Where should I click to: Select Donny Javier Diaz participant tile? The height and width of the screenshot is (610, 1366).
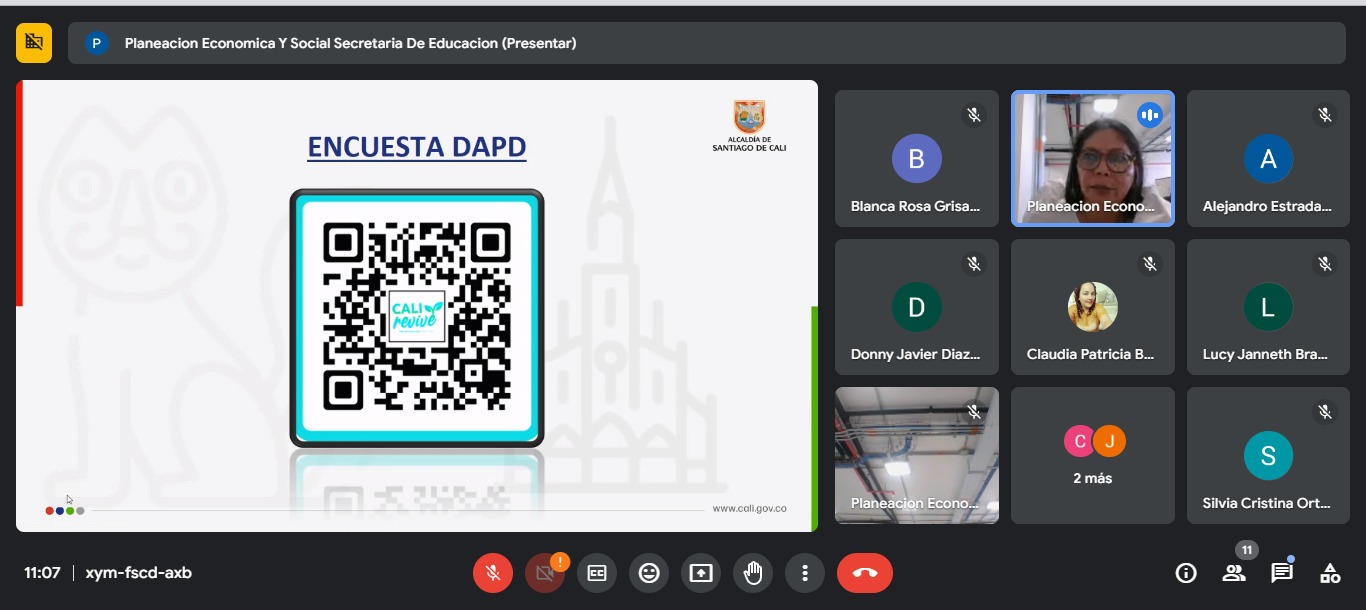[917, 307]
